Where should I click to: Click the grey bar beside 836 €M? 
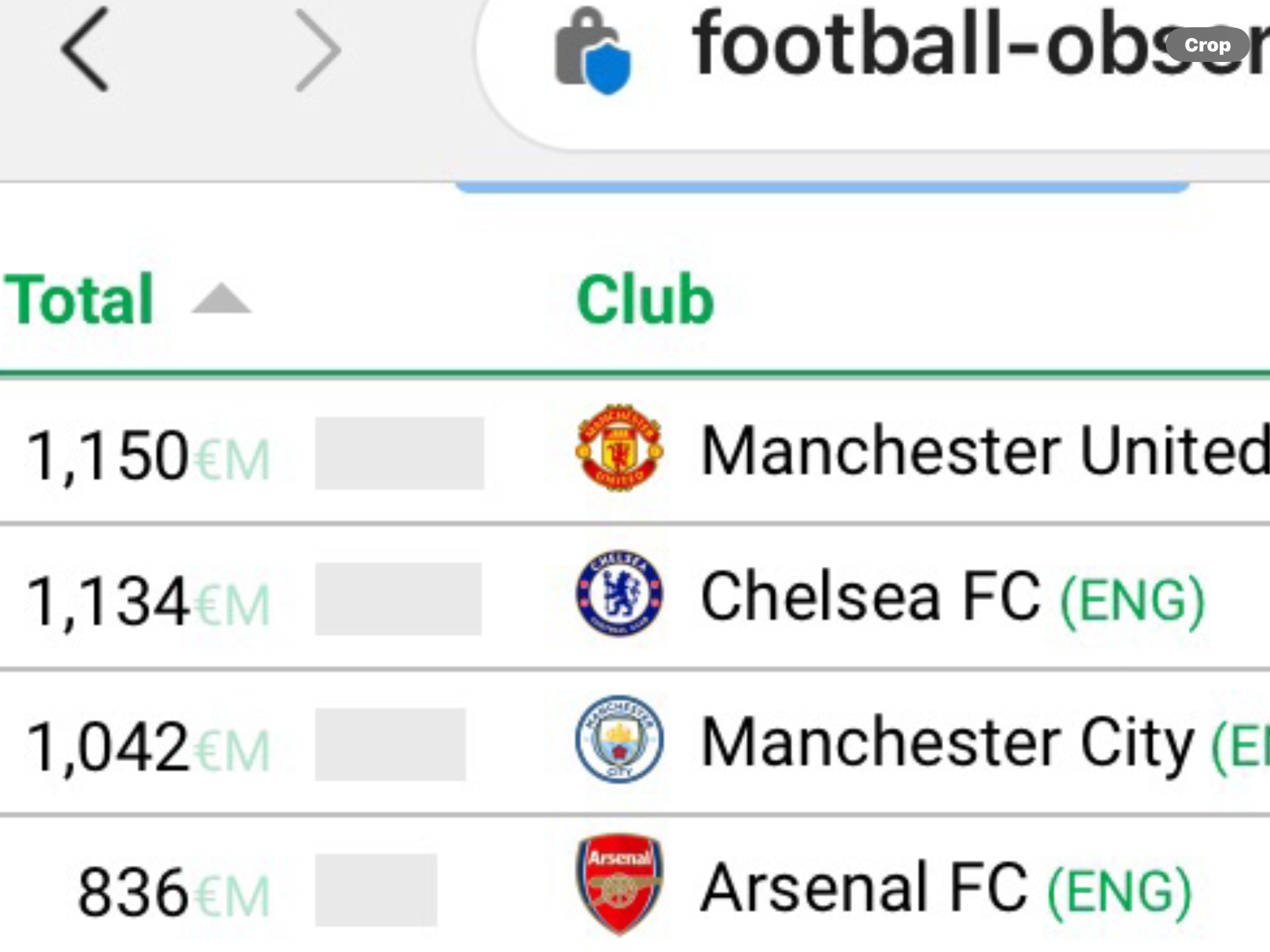click(x=376, y=890)
